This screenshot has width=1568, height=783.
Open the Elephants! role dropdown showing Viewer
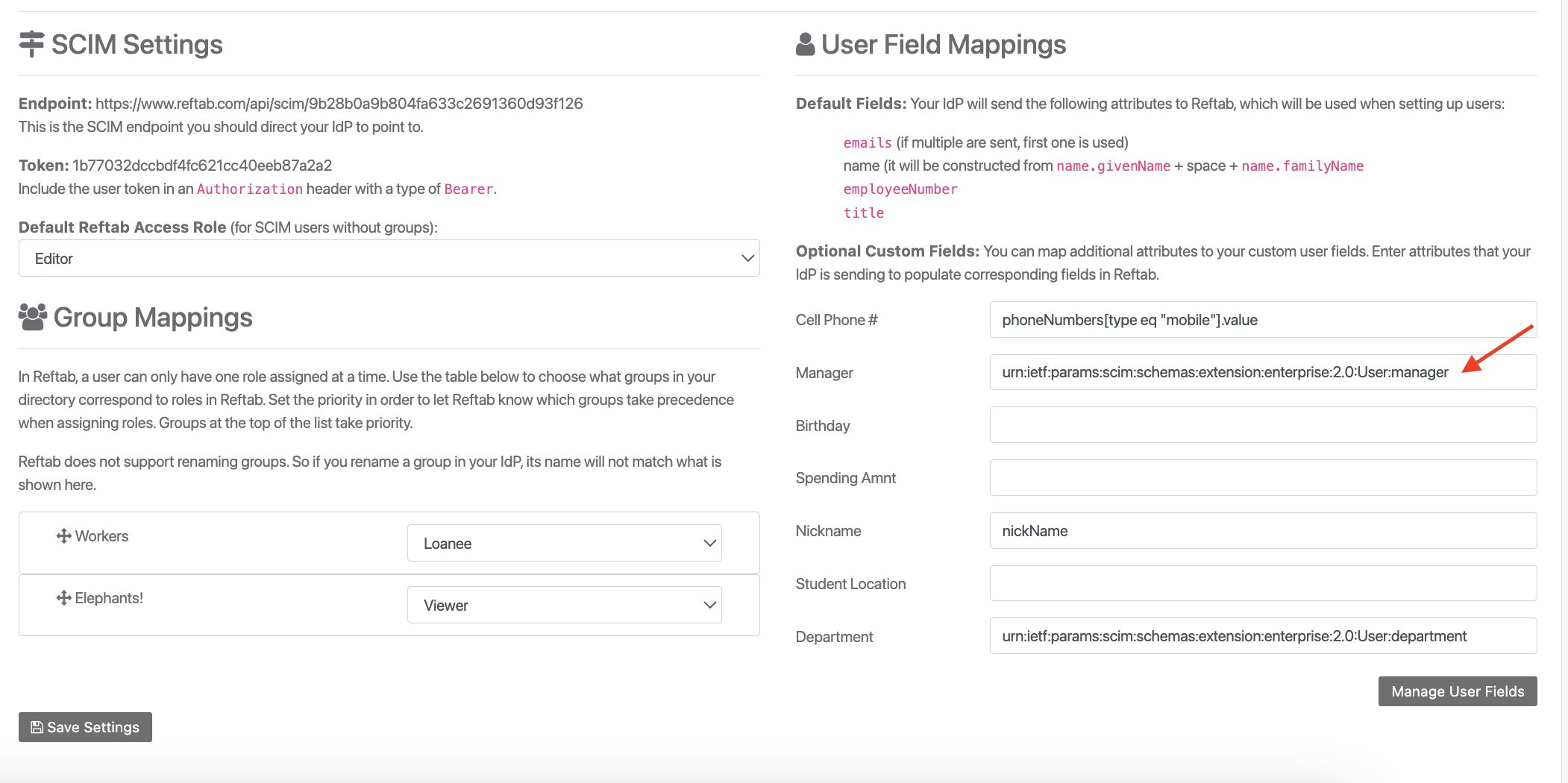click(x=564, y=605)
